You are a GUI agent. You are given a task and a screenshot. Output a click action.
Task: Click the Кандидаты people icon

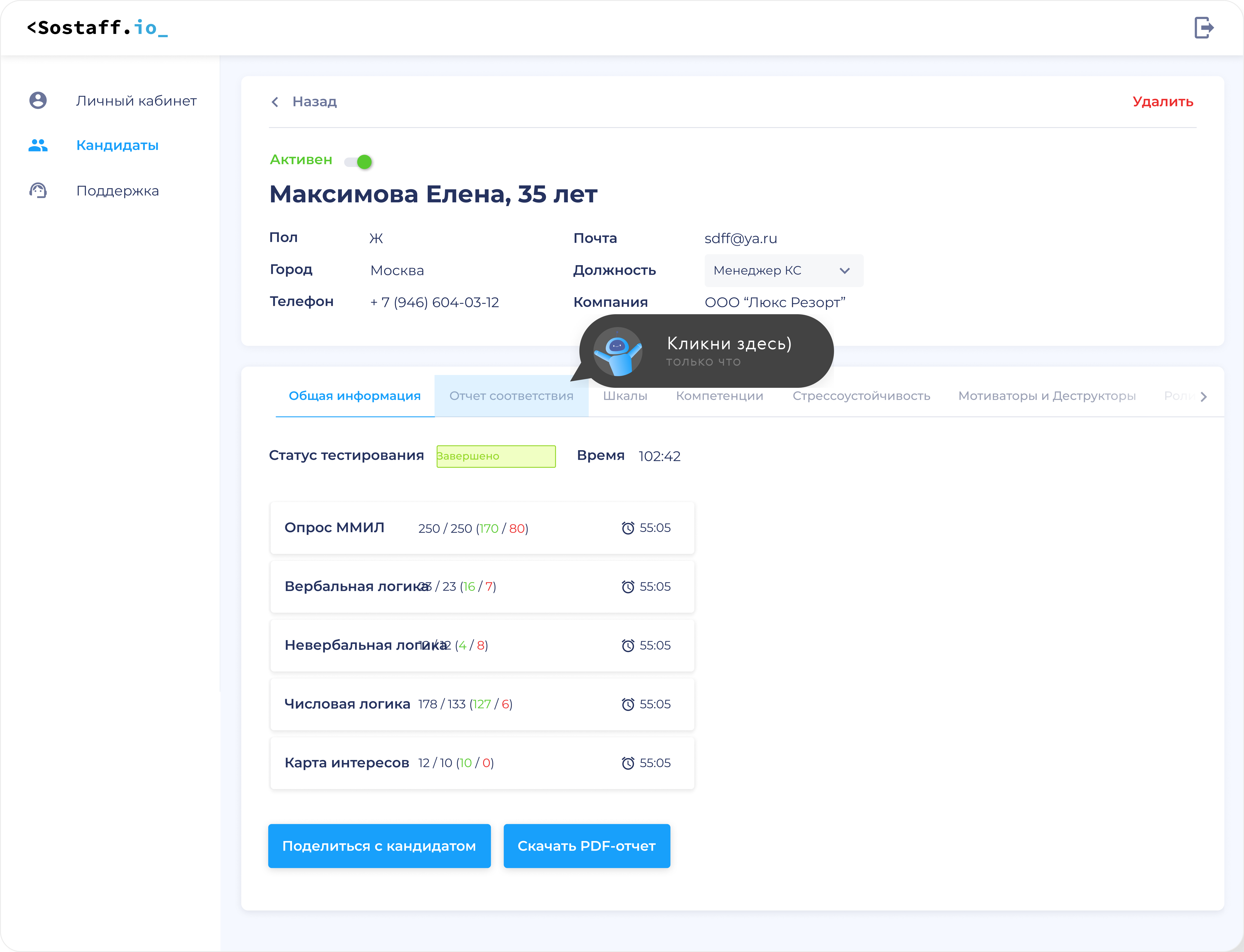[38, 146]
